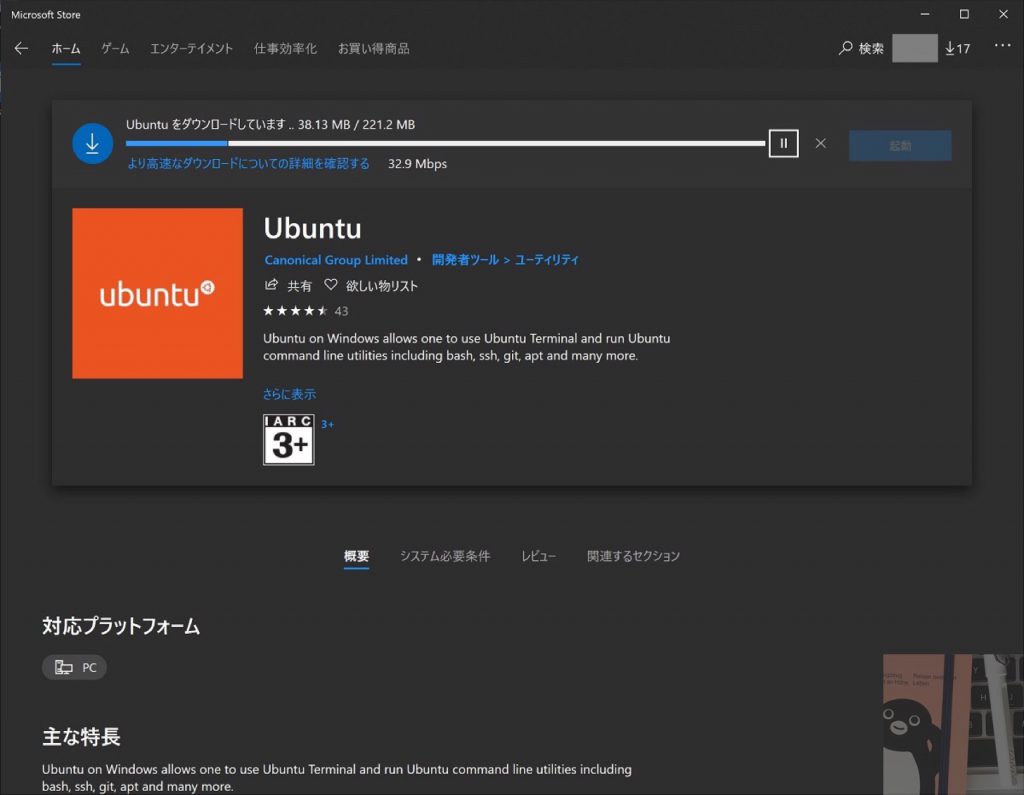Open the エンターテイメント tab
1024x795 pixels.
(191, 49)
